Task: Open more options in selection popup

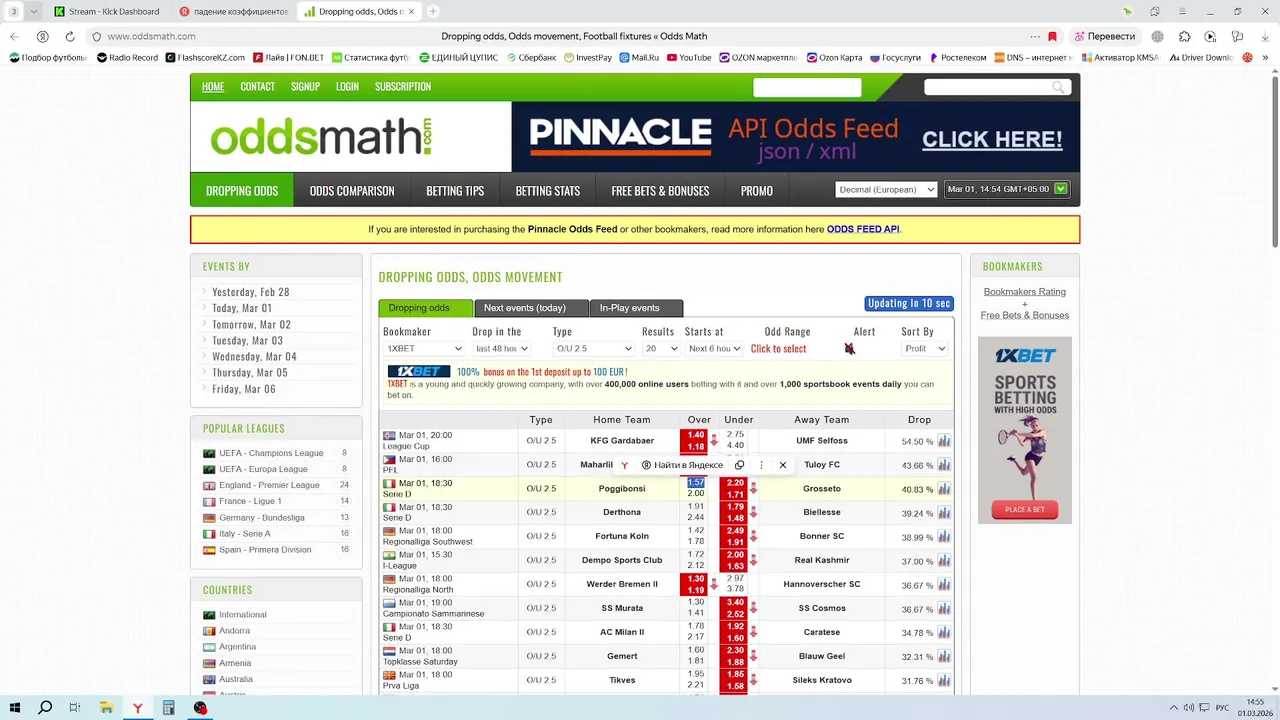Action: (761, 465)
